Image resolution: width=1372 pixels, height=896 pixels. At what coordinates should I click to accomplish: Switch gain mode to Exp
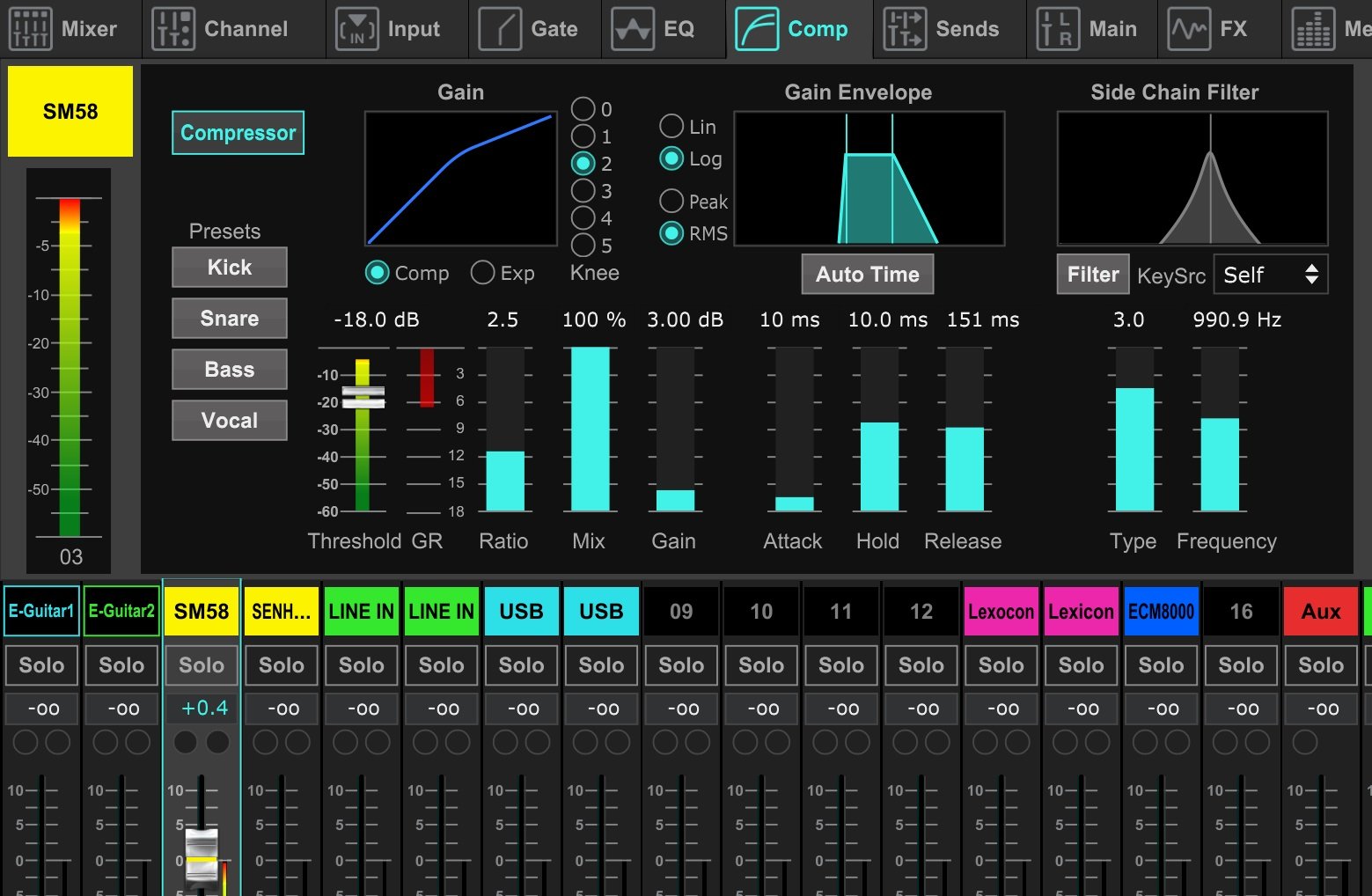coord(482,273)
